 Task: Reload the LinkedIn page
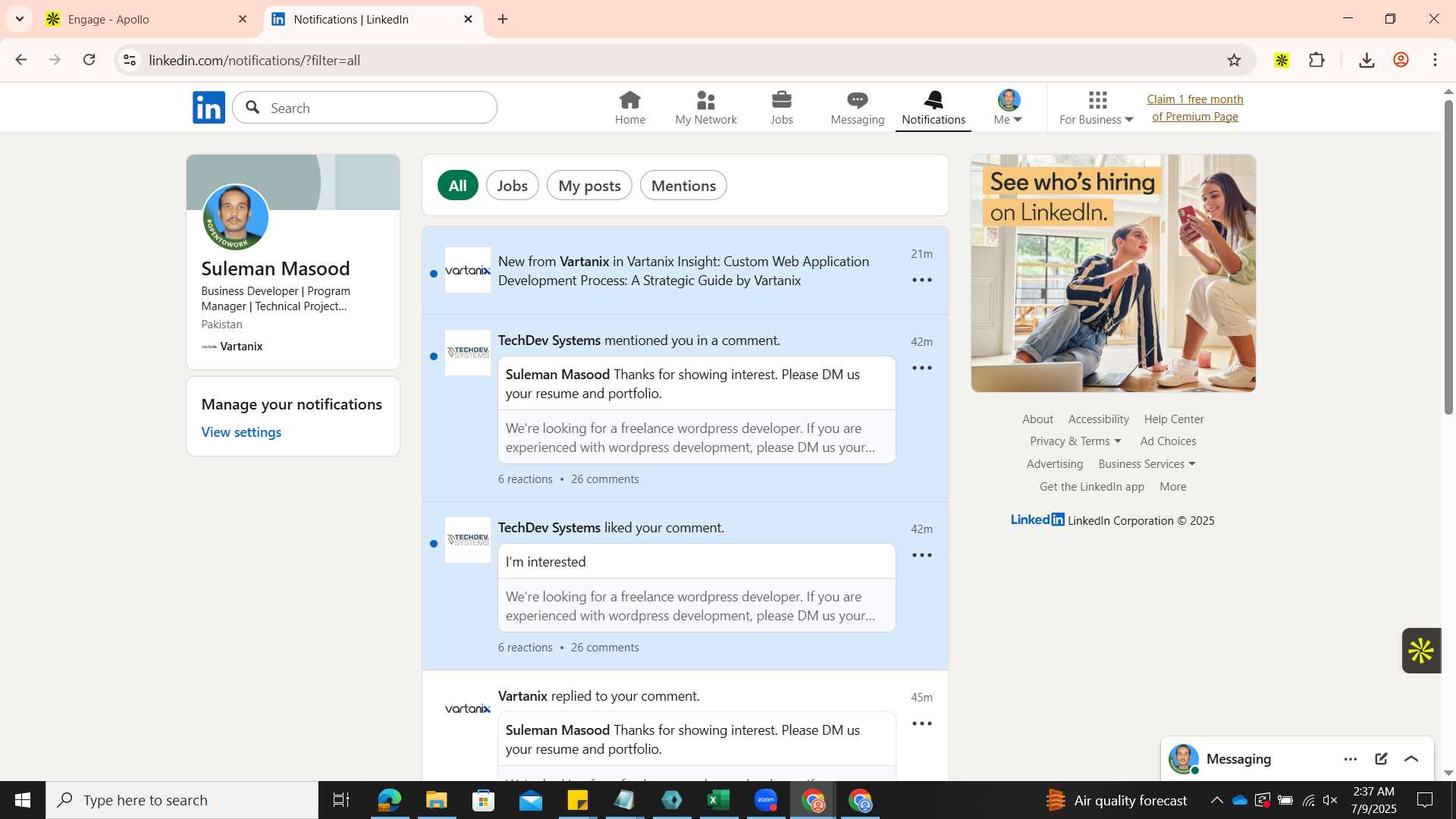click(x=89, y=60)
